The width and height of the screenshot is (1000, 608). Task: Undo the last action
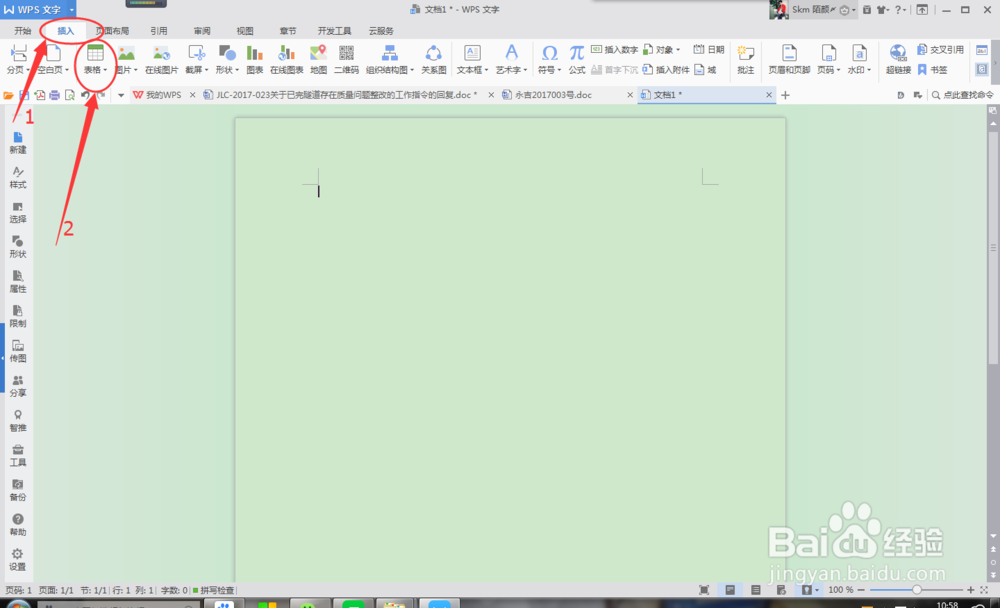pyautogui.click(x=85, y=95)
